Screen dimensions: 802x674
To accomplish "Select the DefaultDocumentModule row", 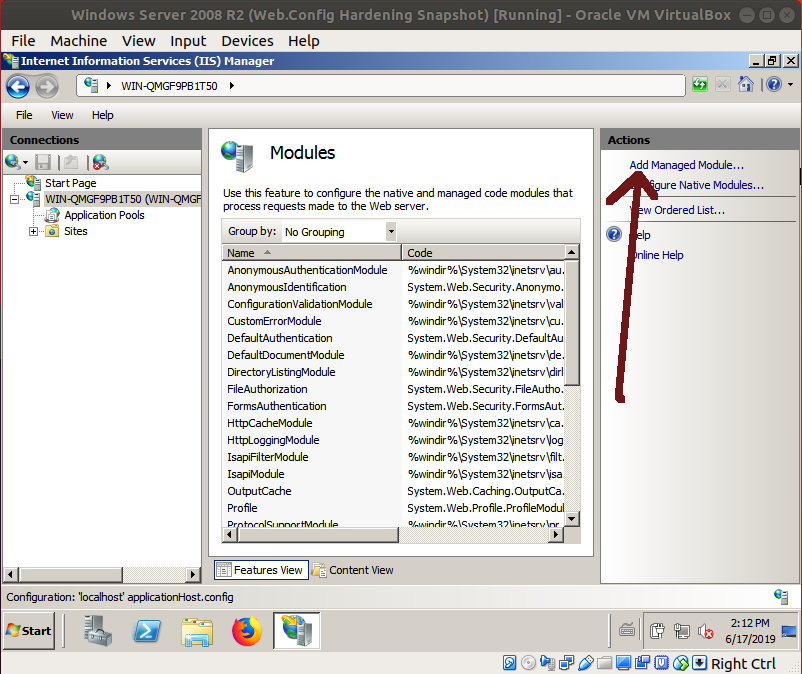I will pos(393,355).
